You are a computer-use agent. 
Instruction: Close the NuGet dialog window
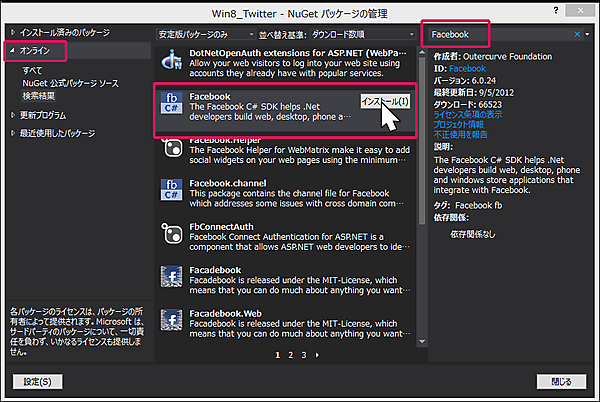(x=580, y=11)
